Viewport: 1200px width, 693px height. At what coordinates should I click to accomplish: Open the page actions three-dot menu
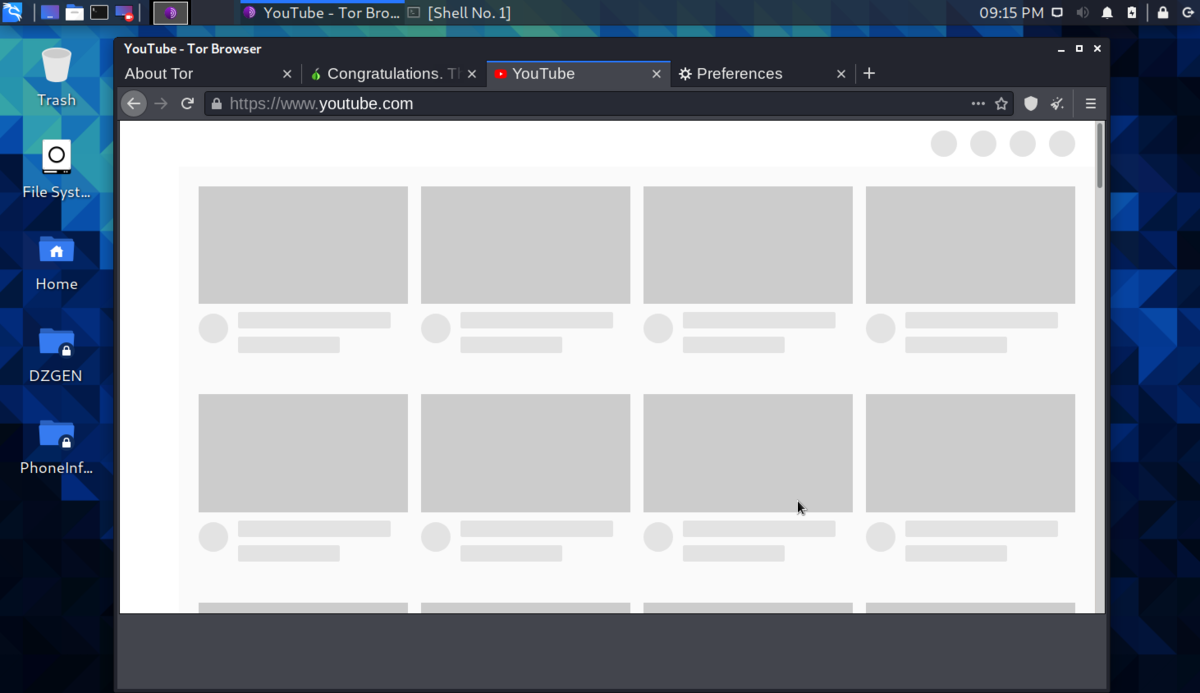978,104
